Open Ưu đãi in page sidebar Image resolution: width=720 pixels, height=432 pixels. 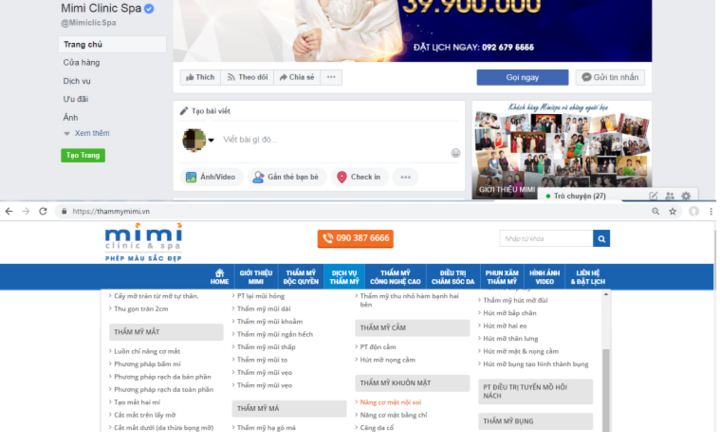click(x=75, y=99)
